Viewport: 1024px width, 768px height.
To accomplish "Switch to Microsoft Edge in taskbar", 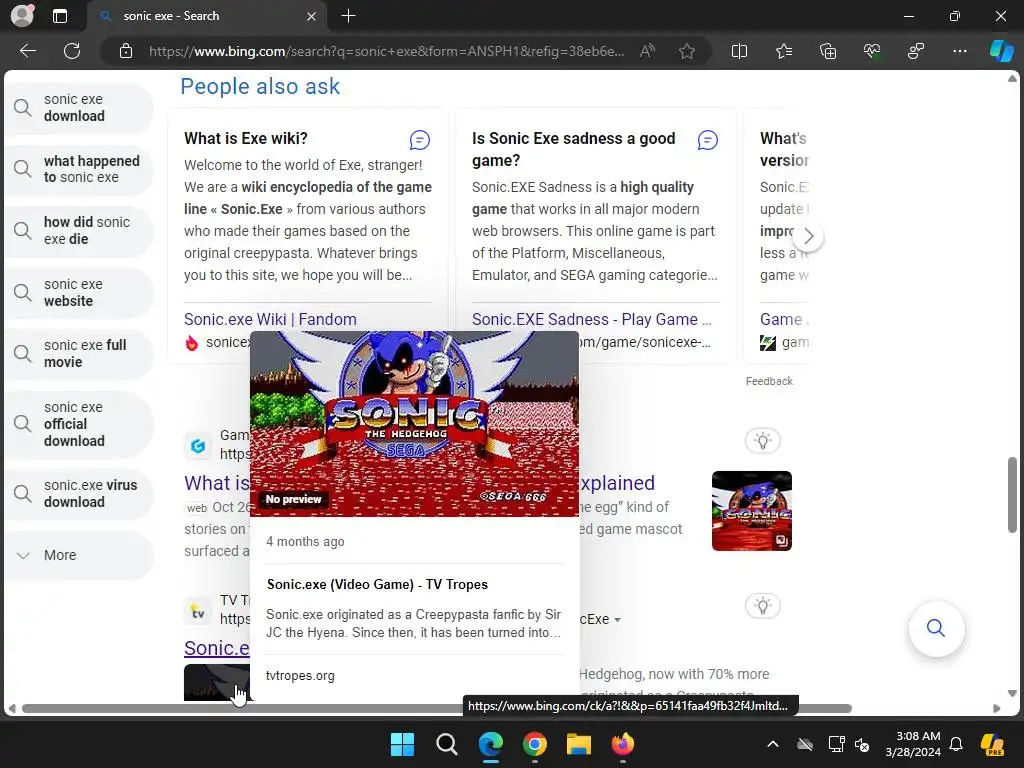I will point(490,744).
